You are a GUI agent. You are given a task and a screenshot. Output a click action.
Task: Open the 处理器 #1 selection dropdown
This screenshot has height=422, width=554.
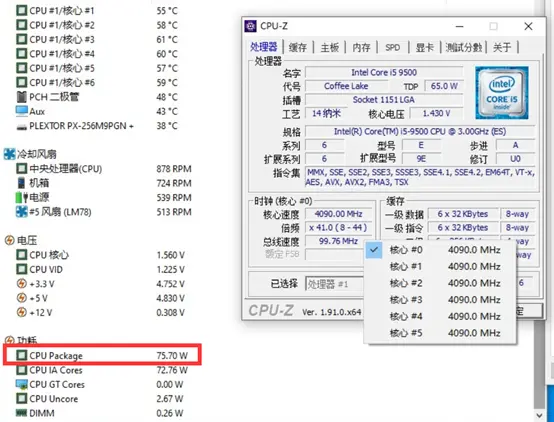335,283
